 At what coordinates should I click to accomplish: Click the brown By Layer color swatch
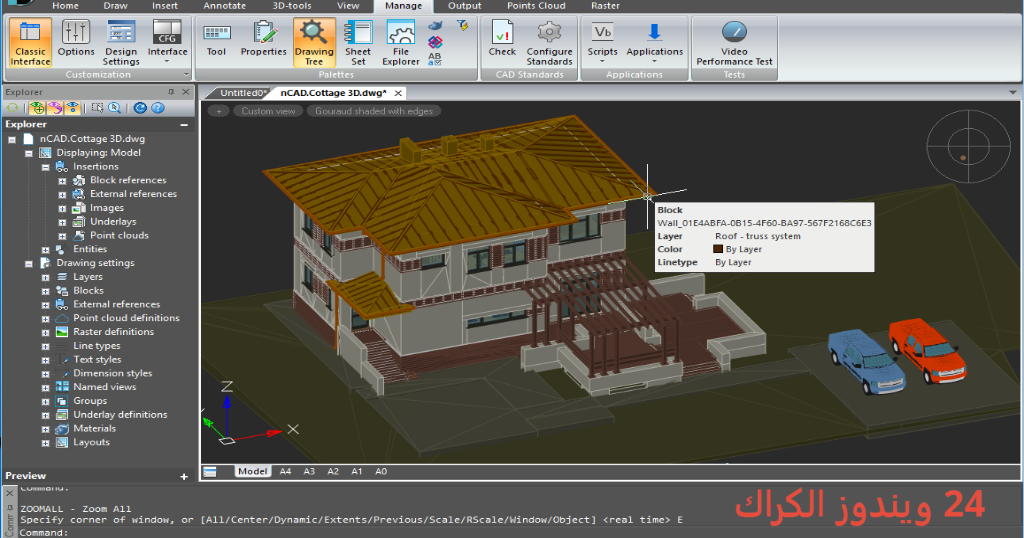[718, 249]
